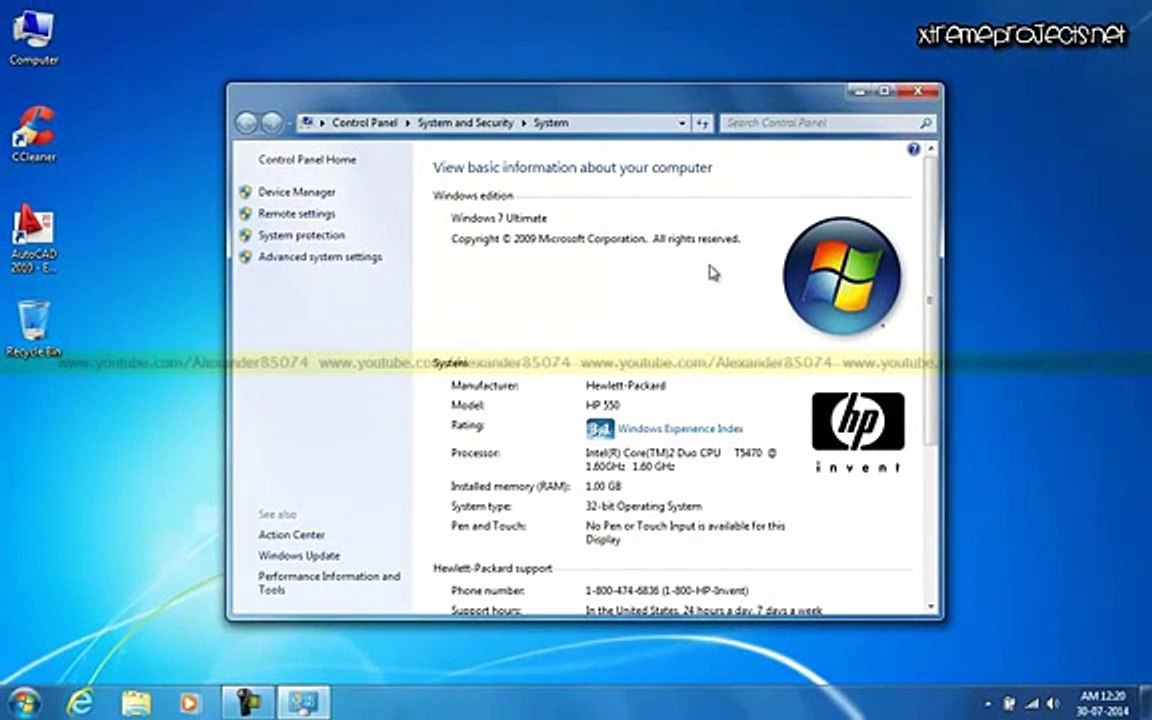Open Control Panel Home
This screenshot has width=1152, height=720.
307,159
